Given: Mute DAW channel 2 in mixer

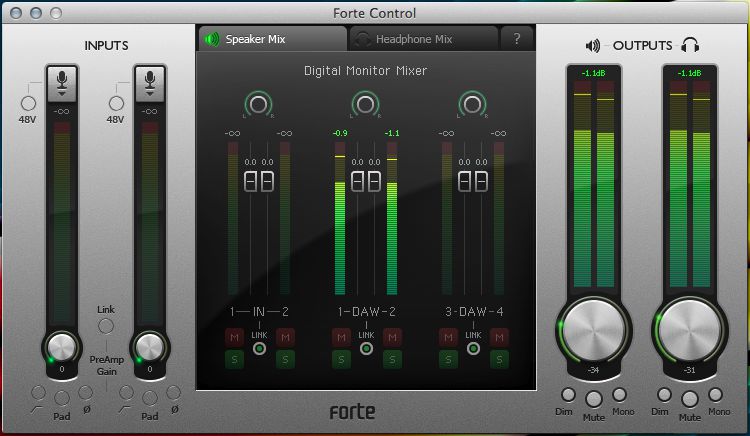Looking at the screenshot, I should click(x=392, y=338).
